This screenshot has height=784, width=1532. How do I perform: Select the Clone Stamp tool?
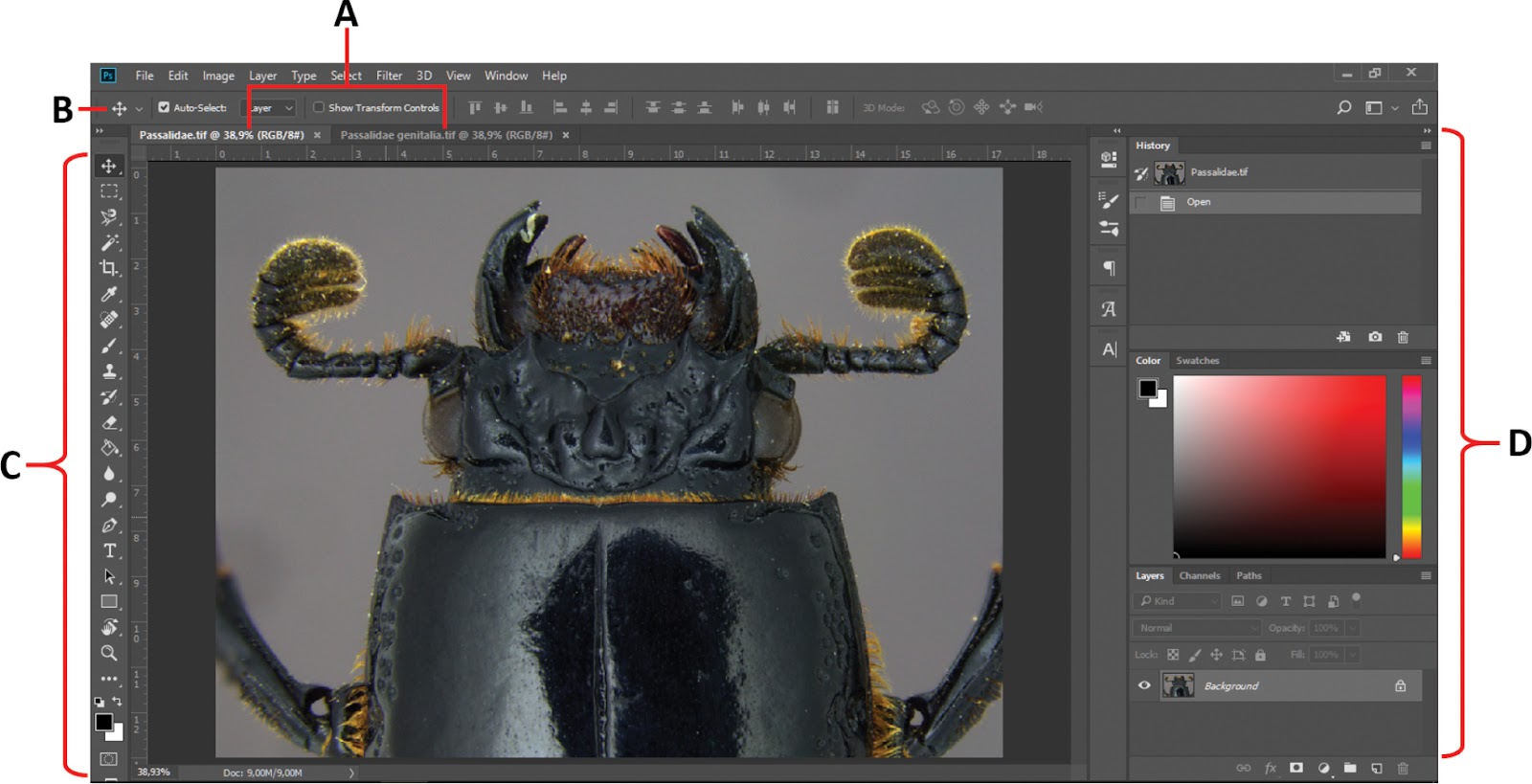click(109, 371)
